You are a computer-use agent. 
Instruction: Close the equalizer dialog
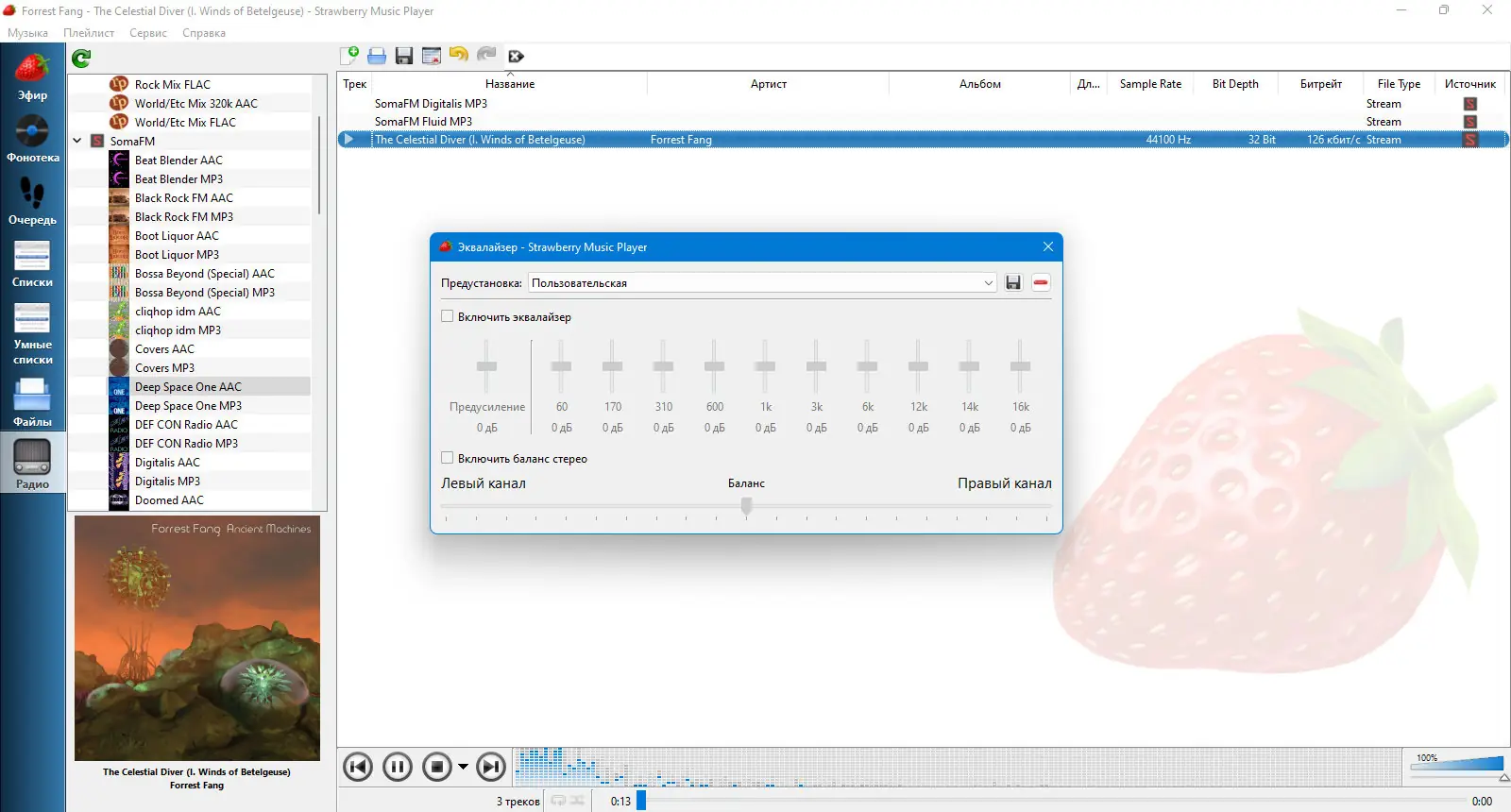(1047, 246)
